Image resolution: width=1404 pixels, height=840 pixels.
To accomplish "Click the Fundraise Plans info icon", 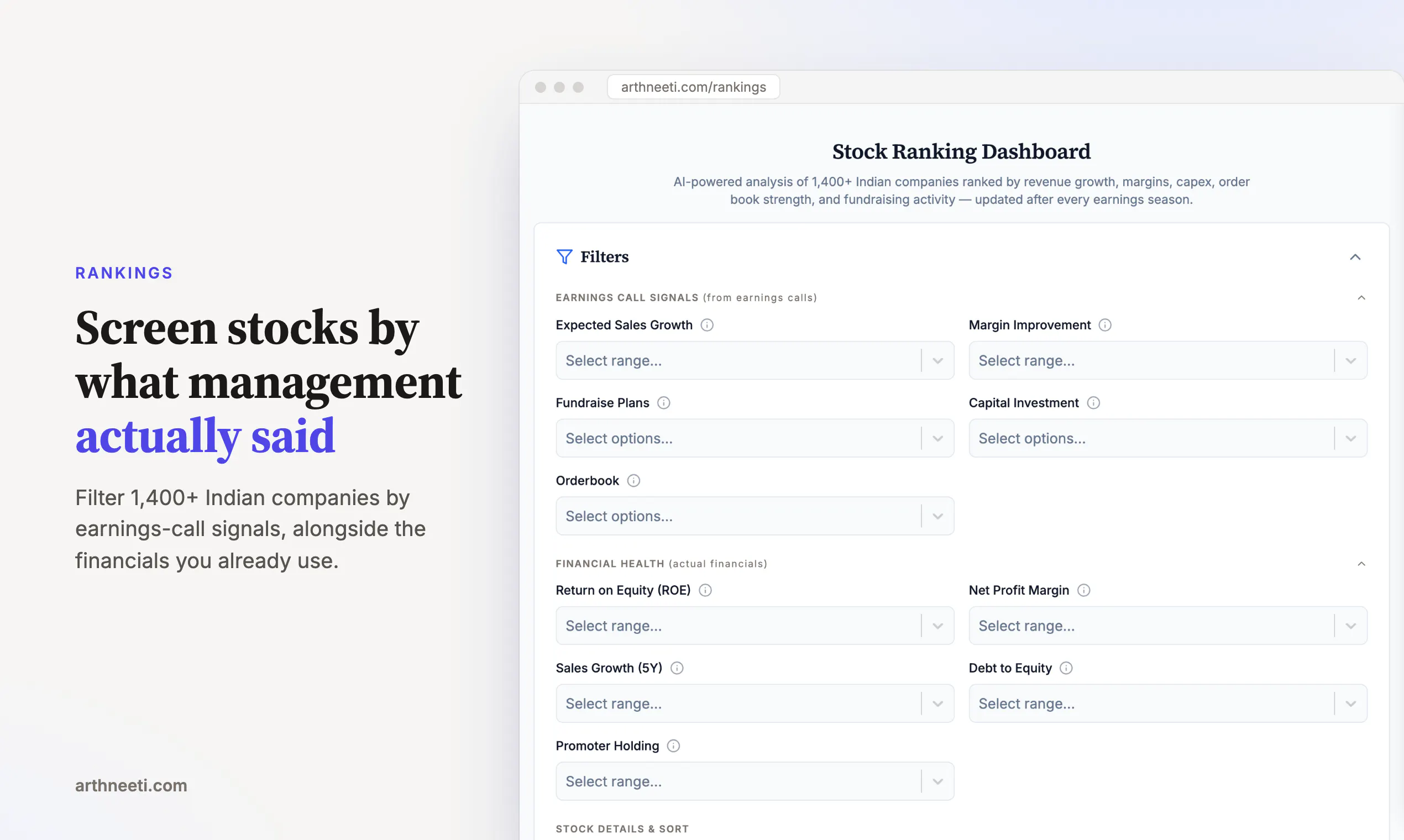I will point(663,403).
